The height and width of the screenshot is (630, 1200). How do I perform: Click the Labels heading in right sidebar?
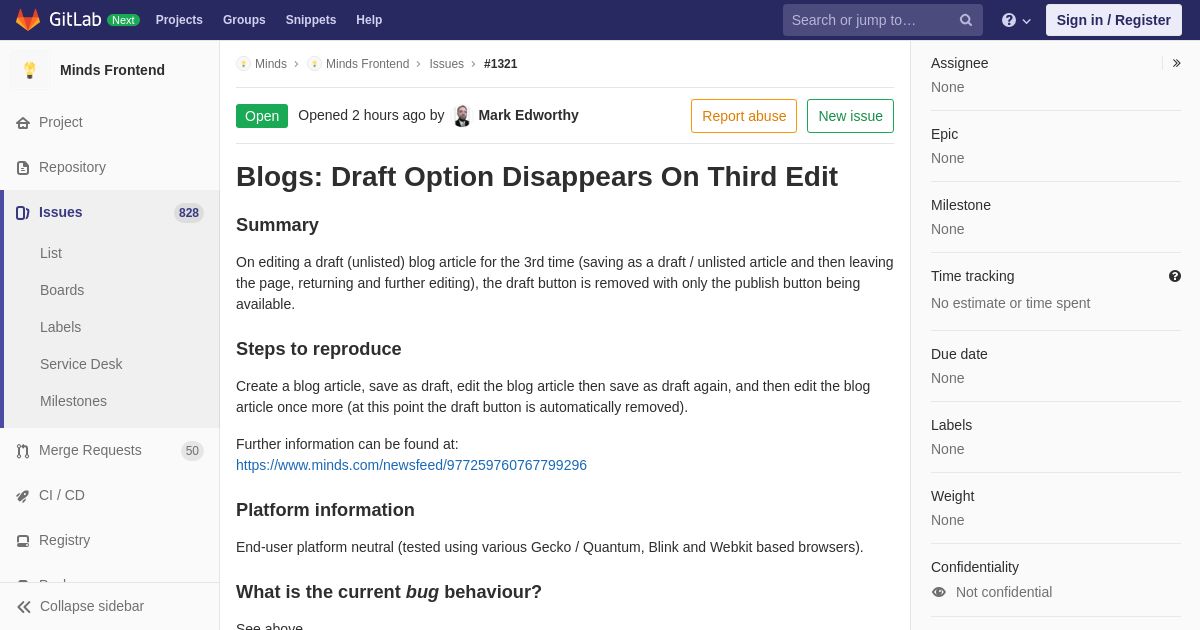point(951,425)
